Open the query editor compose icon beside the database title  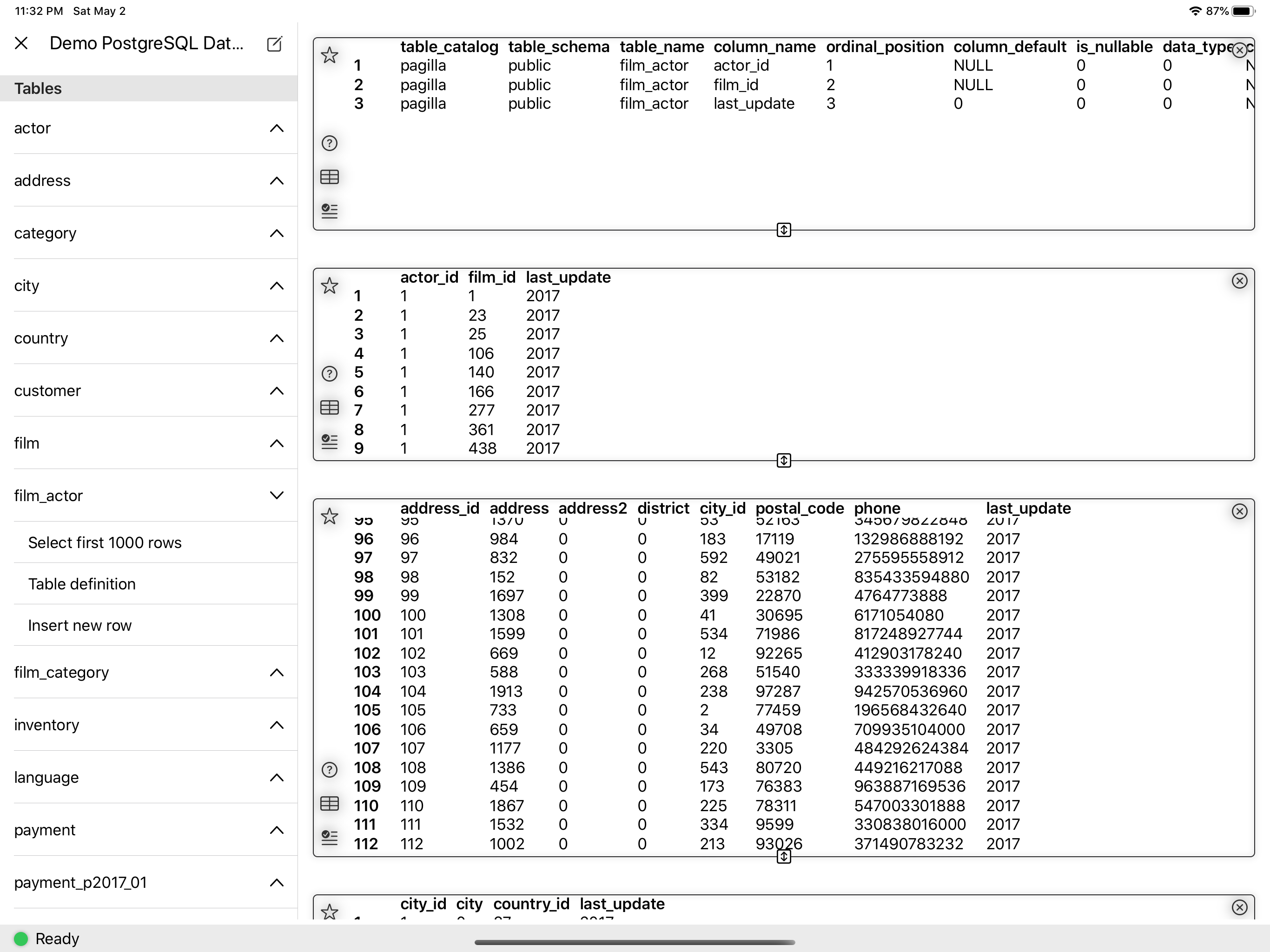point(274,44)
